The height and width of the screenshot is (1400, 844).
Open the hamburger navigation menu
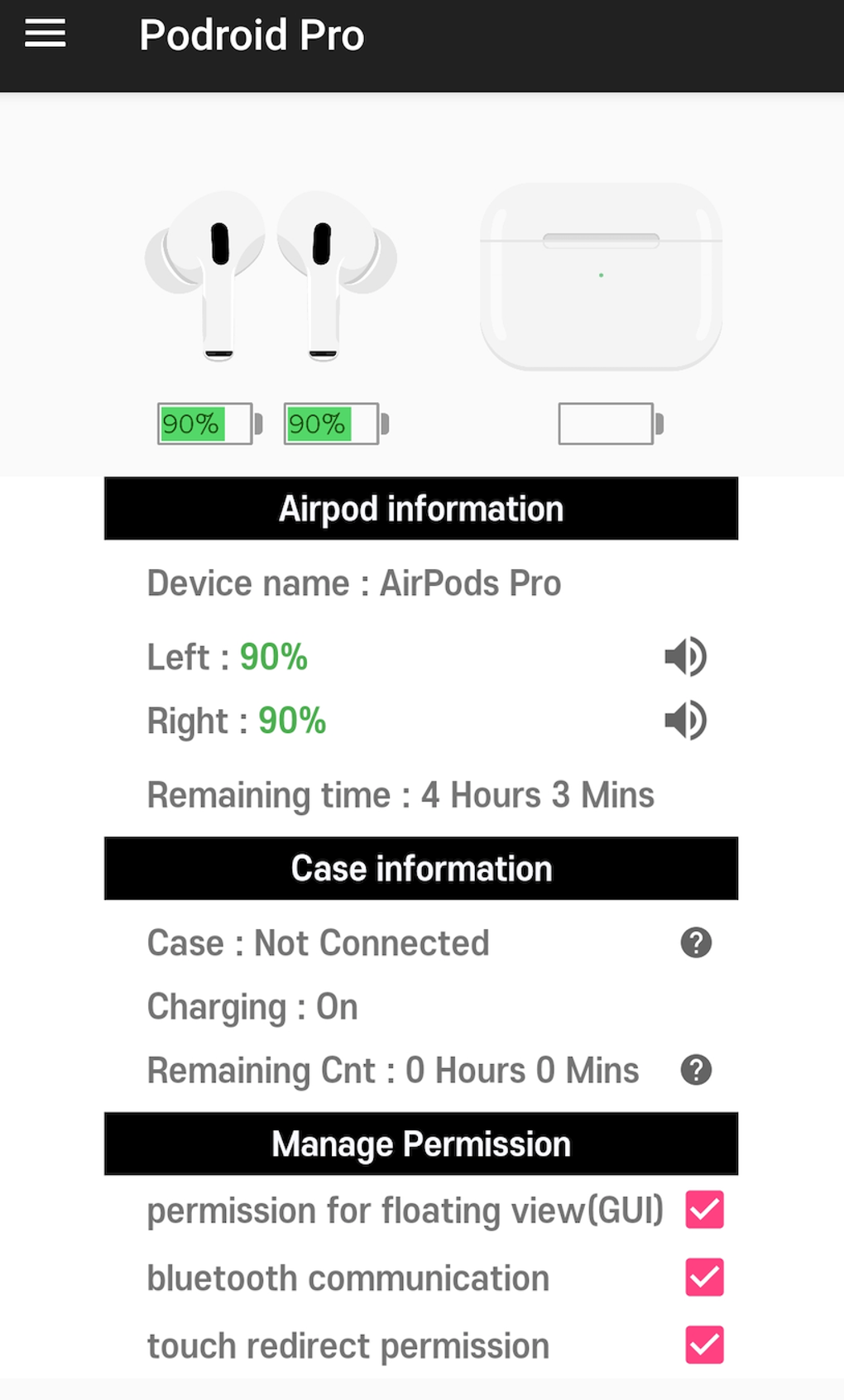tap(45, 34)
